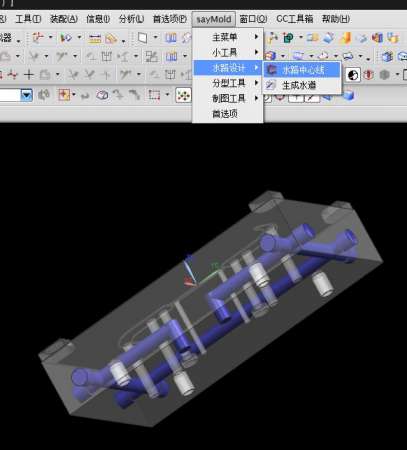This screenshot has width=407, height=450.
Task: Select 水路中心线 submenu entry
Action: pyautogui.click(x=302, y=70)
